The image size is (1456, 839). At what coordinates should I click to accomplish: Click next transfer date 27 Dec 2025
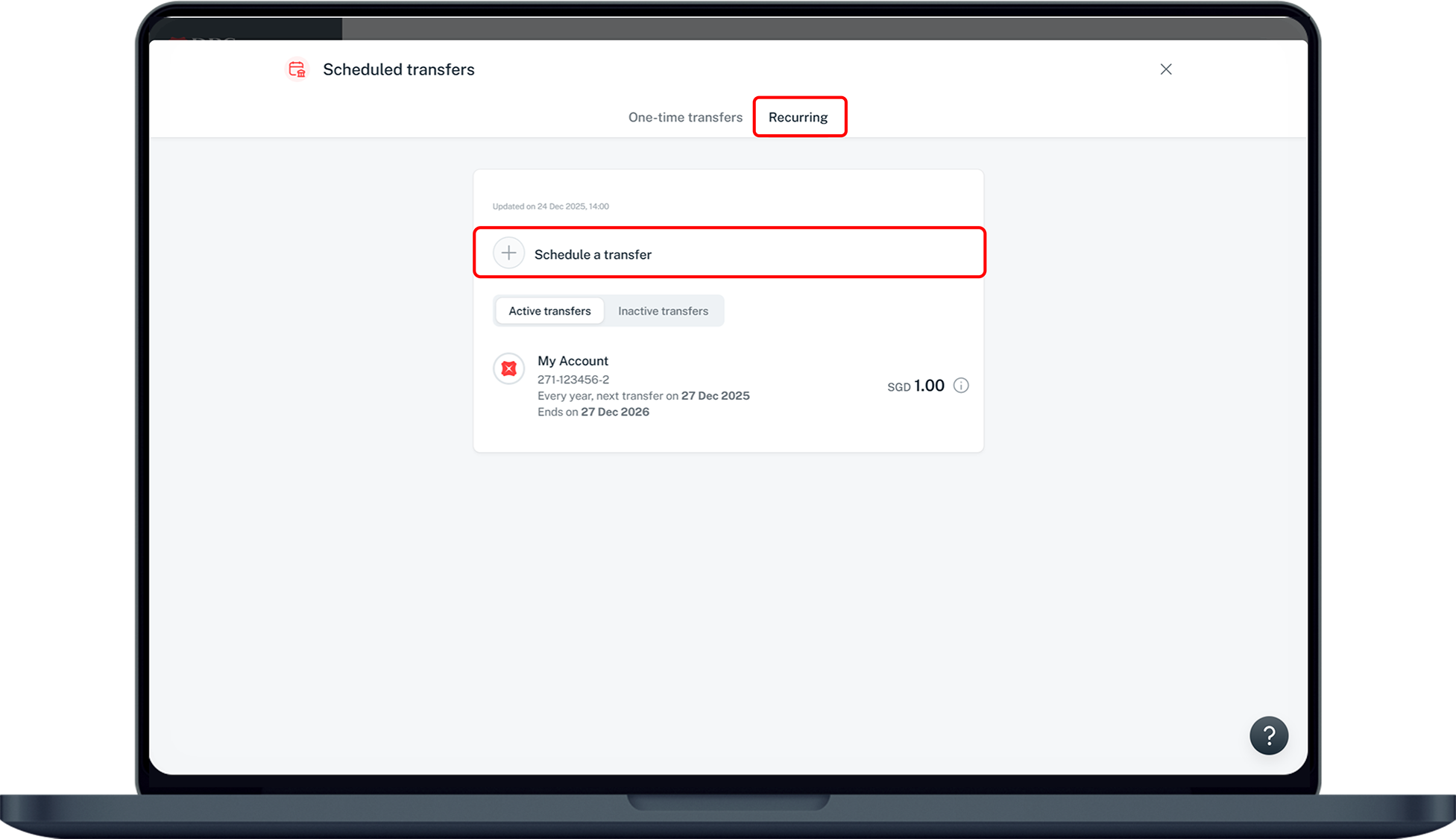tap(715, 396)
